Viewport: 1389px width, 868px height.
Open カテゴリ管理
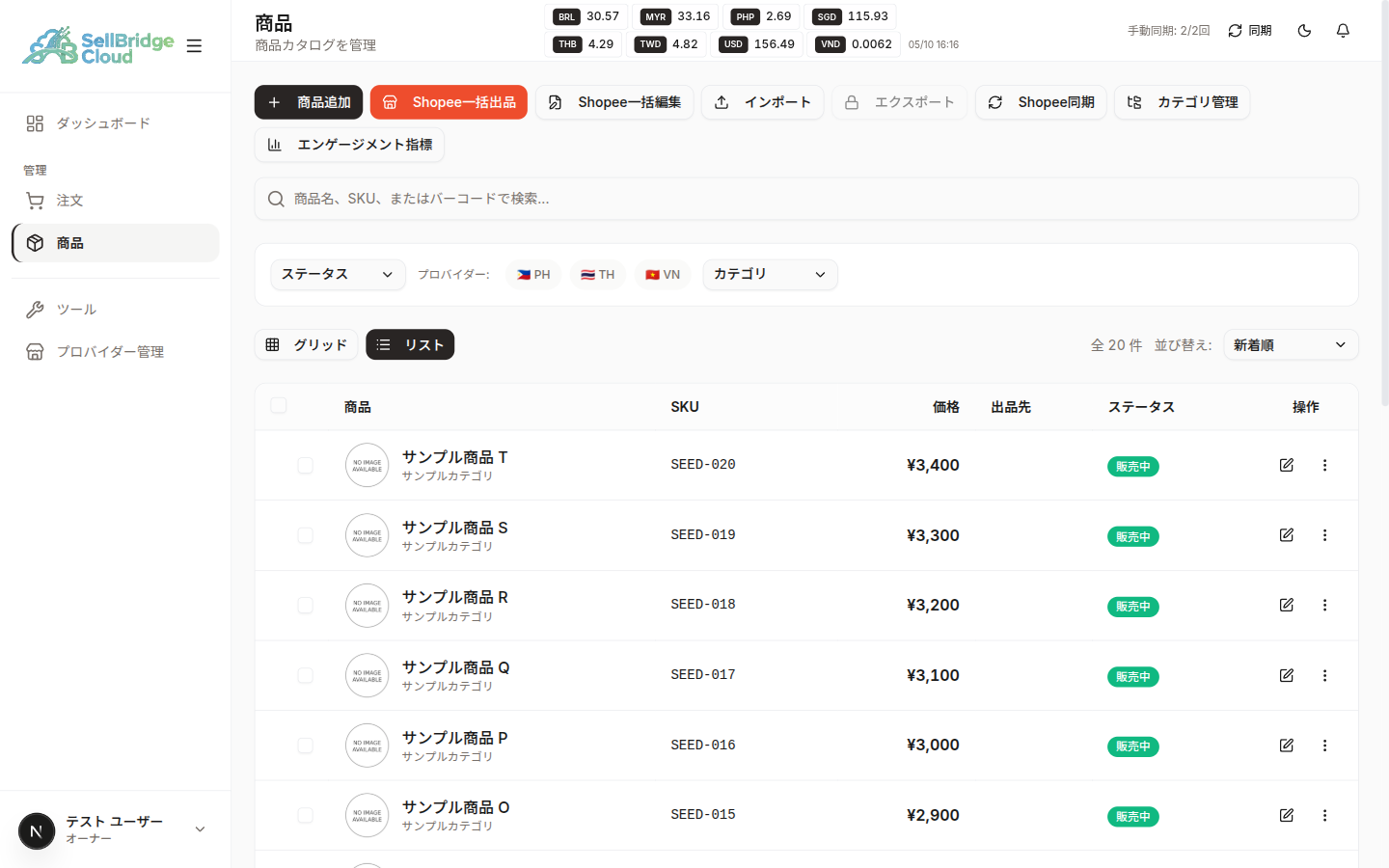tap(1182, 102)
